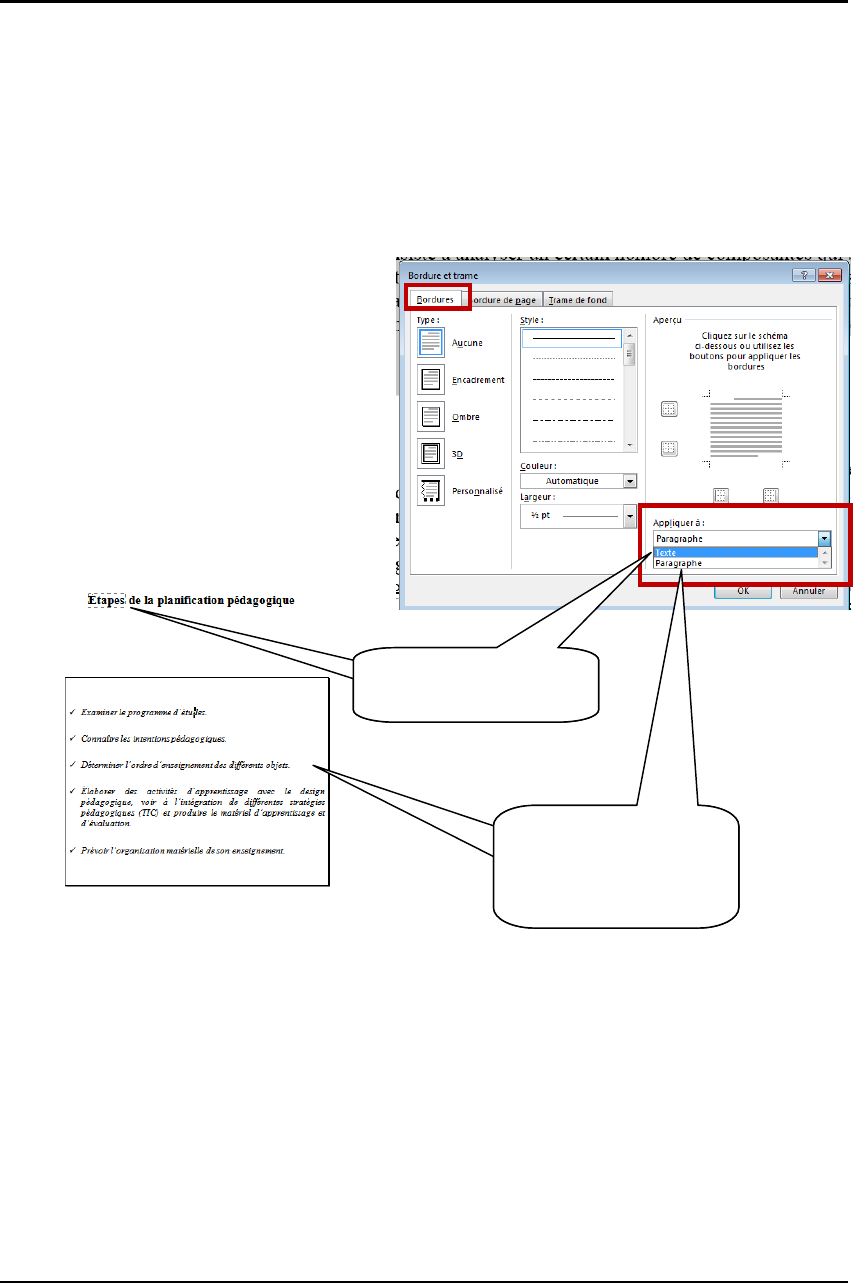Click the paragraph preview schema in Aperçu

(745, 427)
